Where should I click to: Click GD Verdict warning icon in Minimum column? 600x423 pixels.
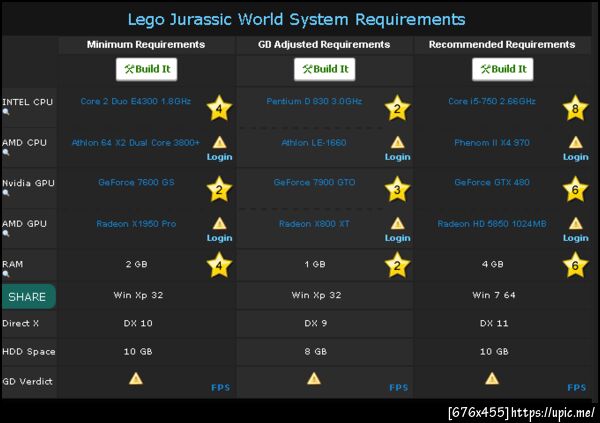136,379
